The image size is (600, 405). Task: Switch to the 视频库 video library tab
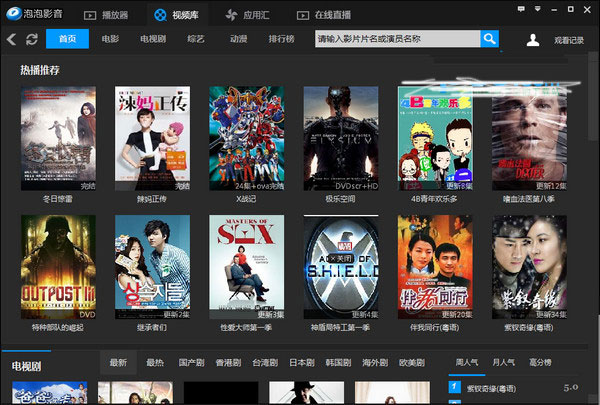[176, 15]
